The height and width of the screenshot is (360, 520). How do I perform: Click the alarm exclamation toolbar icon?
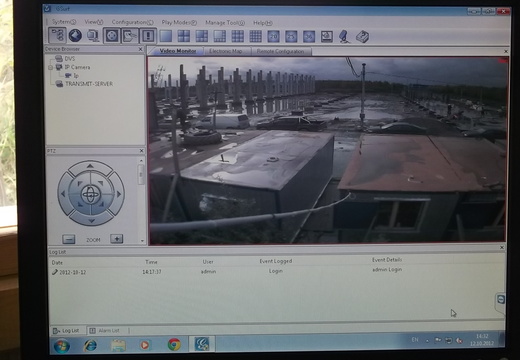tap(148, 36)
